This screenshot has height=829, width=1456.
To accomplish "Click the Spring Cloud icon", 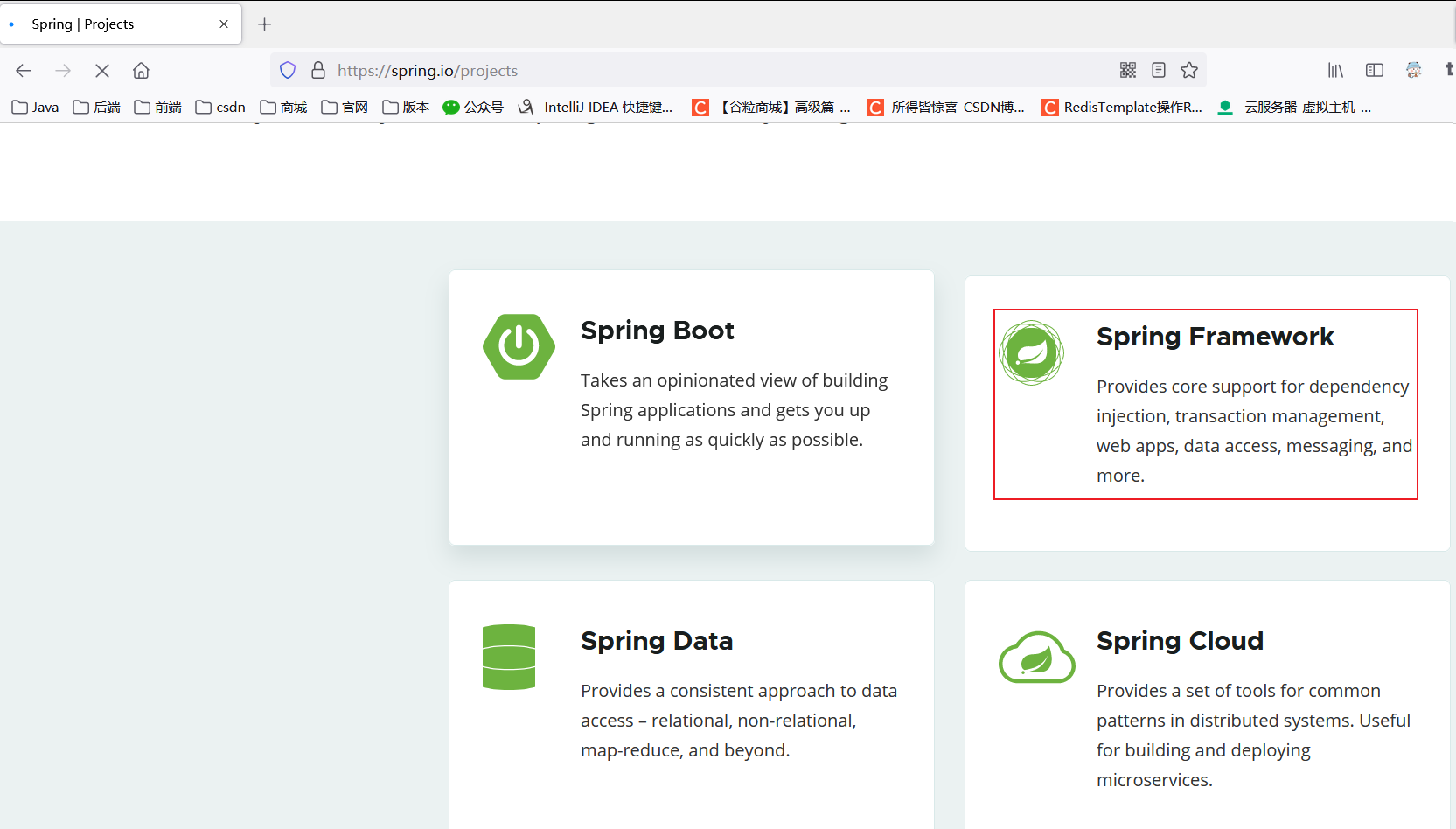I will click(1037, 657).
